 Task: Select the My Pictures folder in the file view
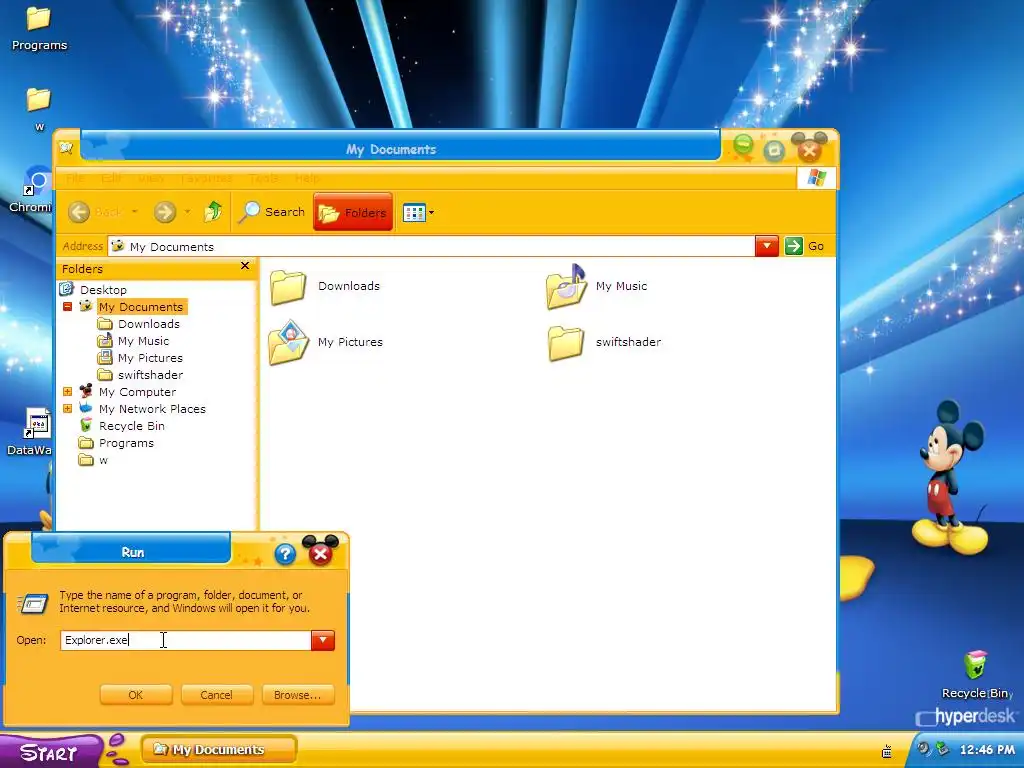[x=326, y=342]
